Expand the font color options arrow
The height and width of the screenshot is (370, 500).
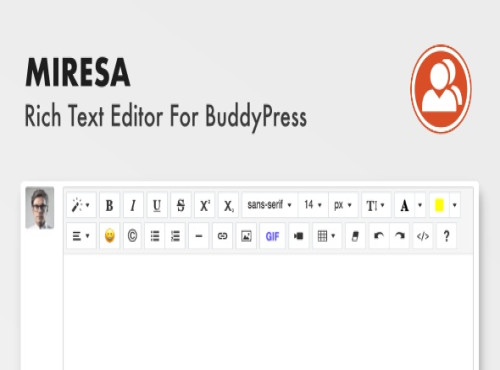click(x=420, y=205)
